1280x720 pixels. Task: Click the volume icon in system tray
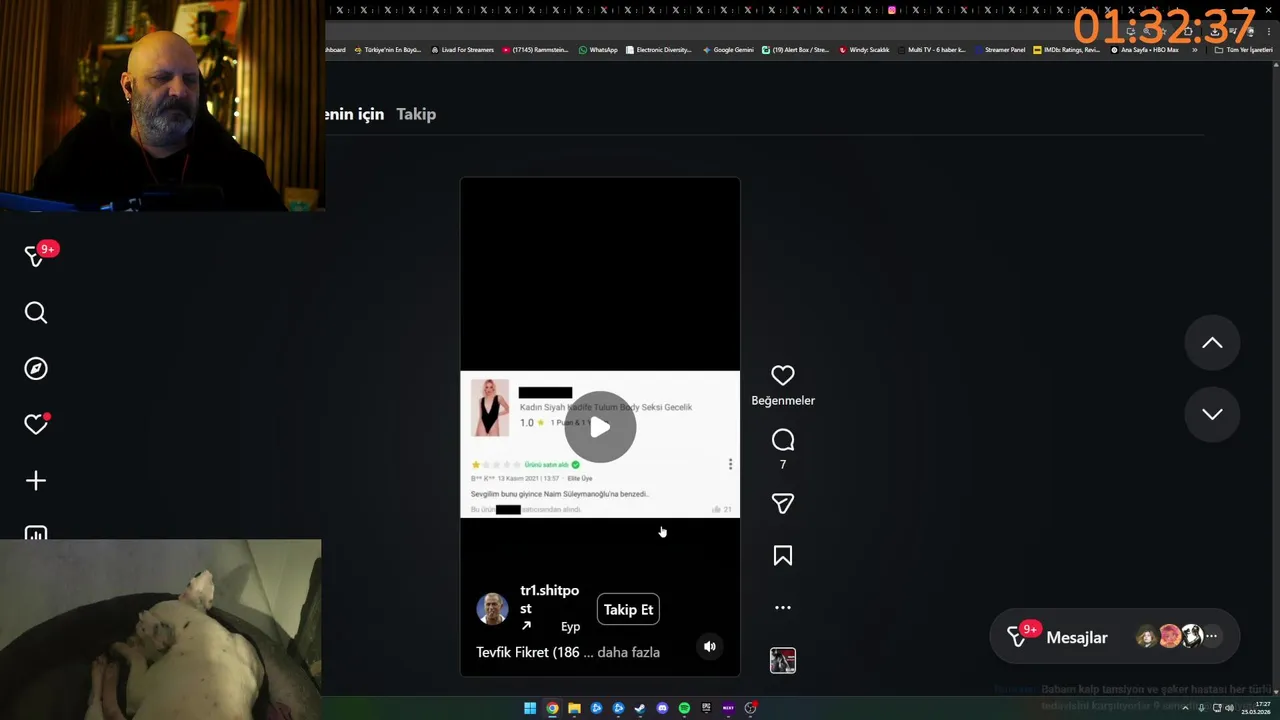pos(1229,708)
